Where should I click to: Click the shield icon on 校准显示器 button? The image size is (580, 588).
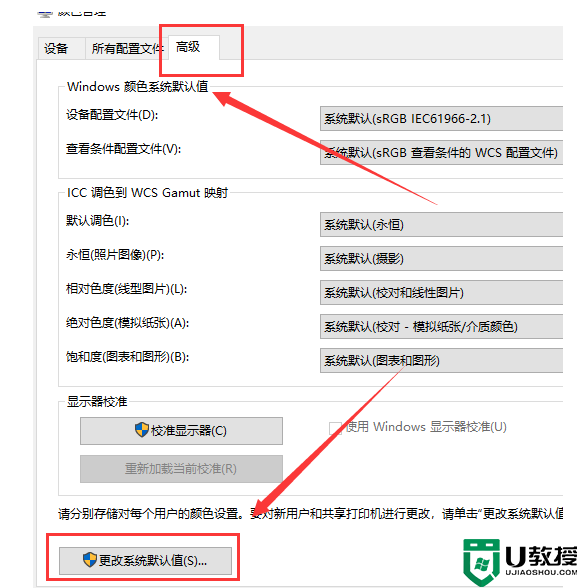tap(142, 430)
